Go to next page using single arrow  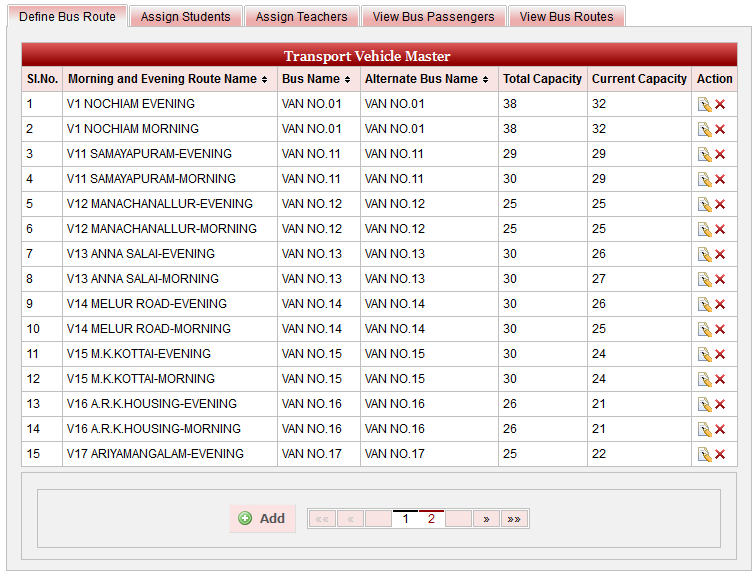[x=486, y=519]
